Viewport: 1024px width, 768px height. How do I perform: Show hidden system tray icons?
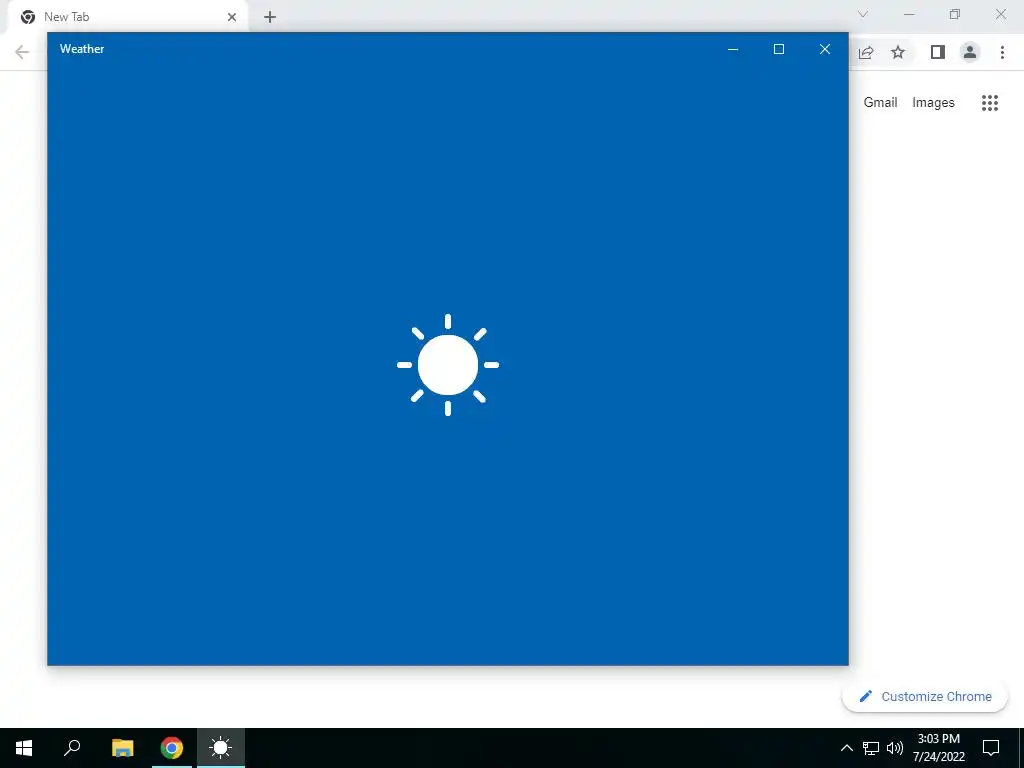(x=846, y=748)
